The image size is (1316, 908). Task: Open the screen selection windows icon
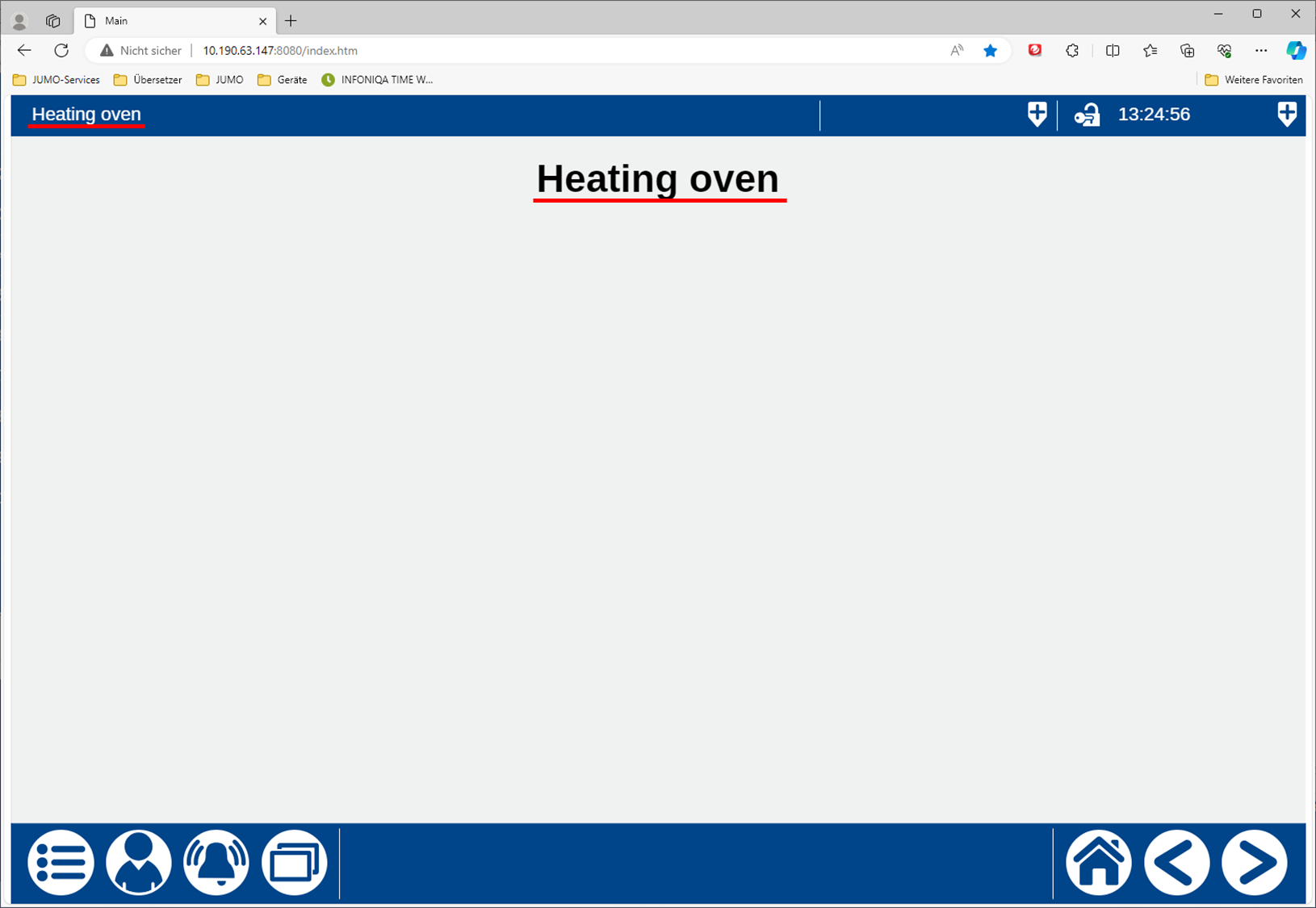pyautogui.click(x=294, y=862)
